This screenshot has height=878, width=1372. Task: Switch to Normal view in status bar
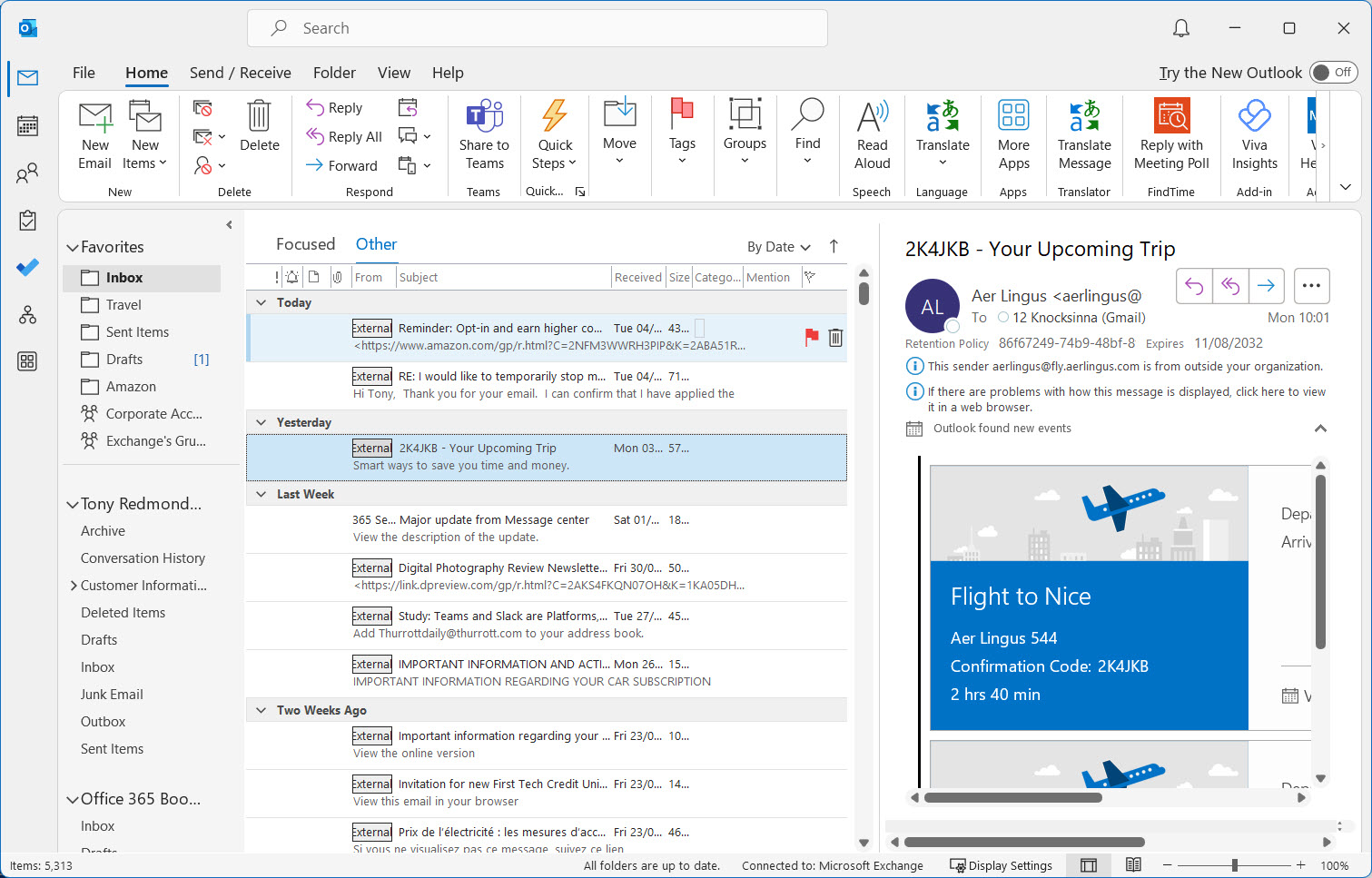click(x=1089, y=865)
